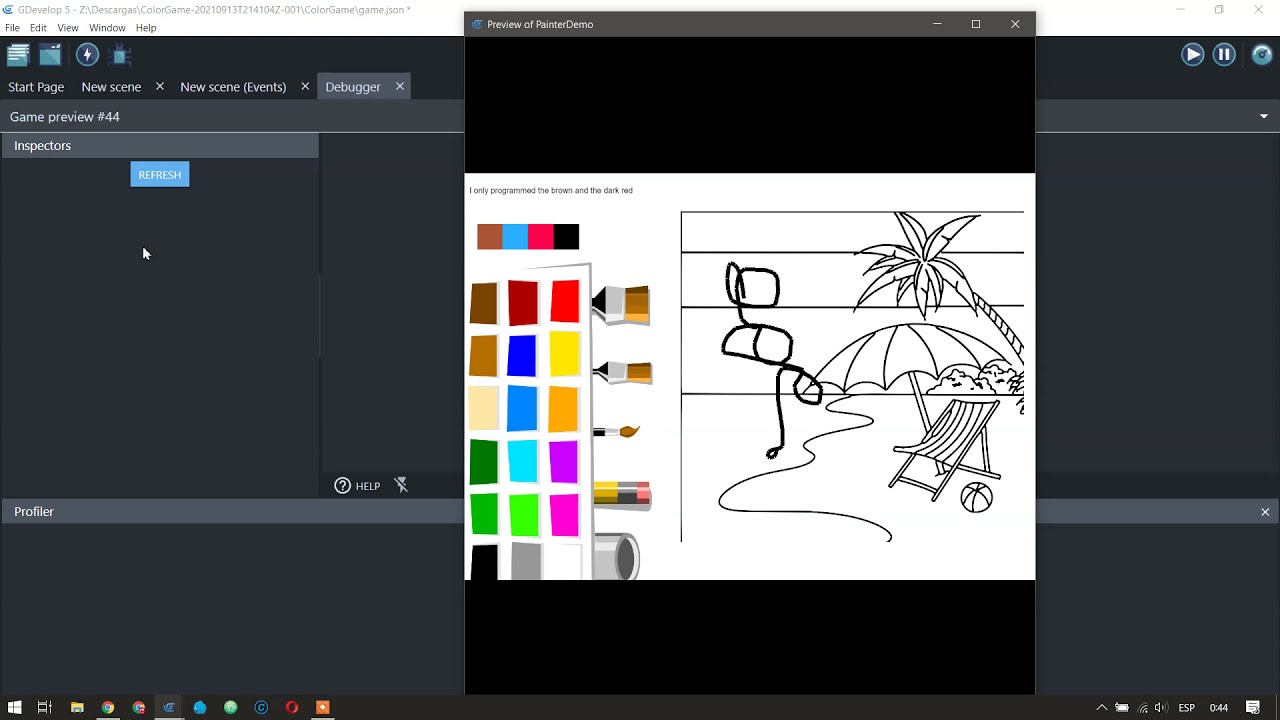Click the lightning bolt toolbar icon
Screen dimensions: 1280x720
coord(87,55)
